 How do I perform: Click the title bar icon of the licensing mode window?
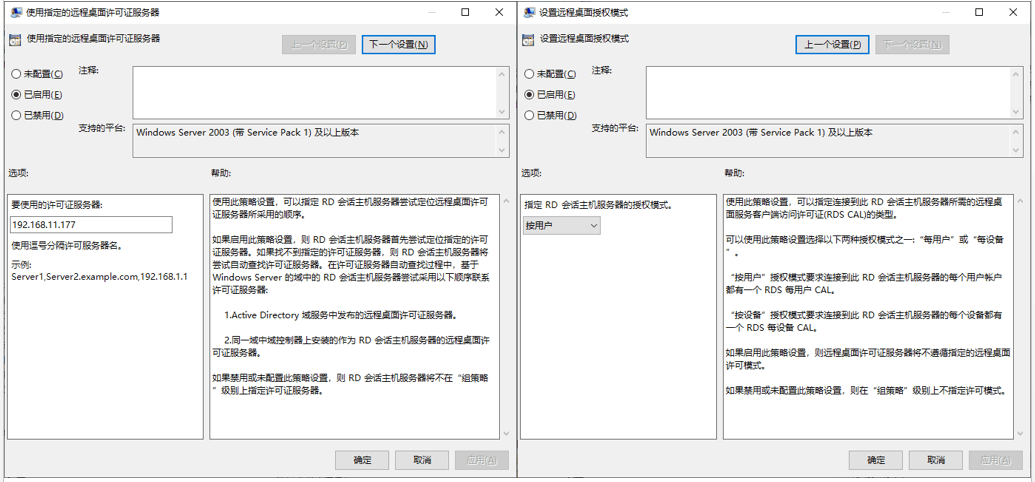point(529,12)
